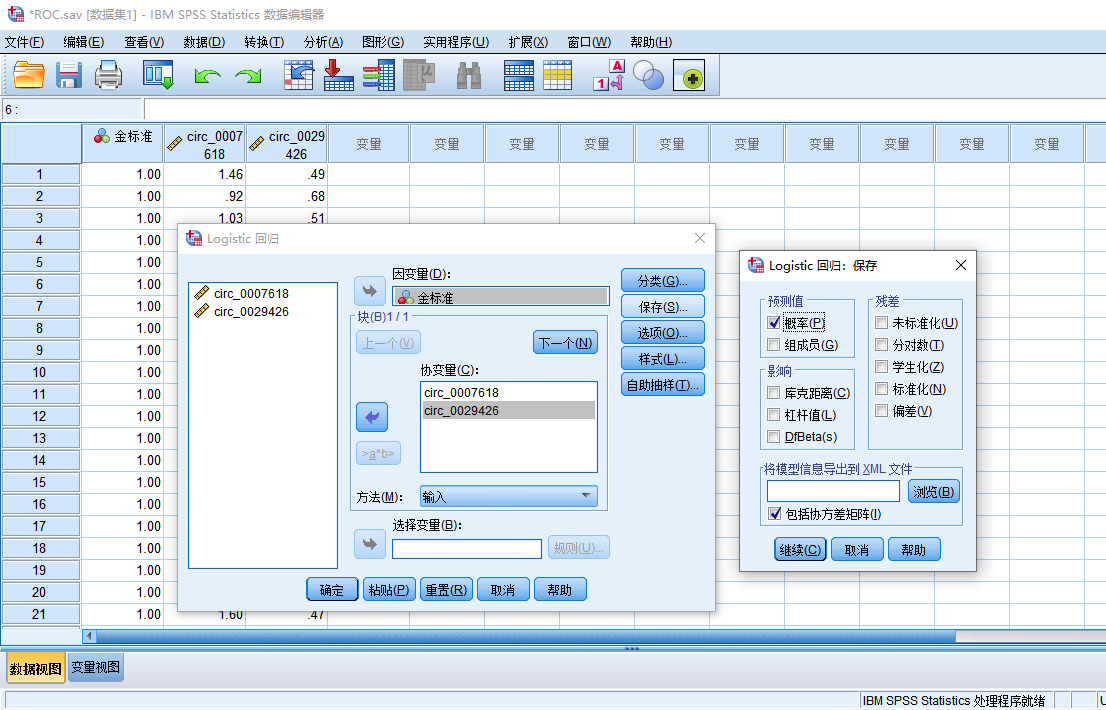
Task: Click the 金标准 column header
Action: (123, 144)
